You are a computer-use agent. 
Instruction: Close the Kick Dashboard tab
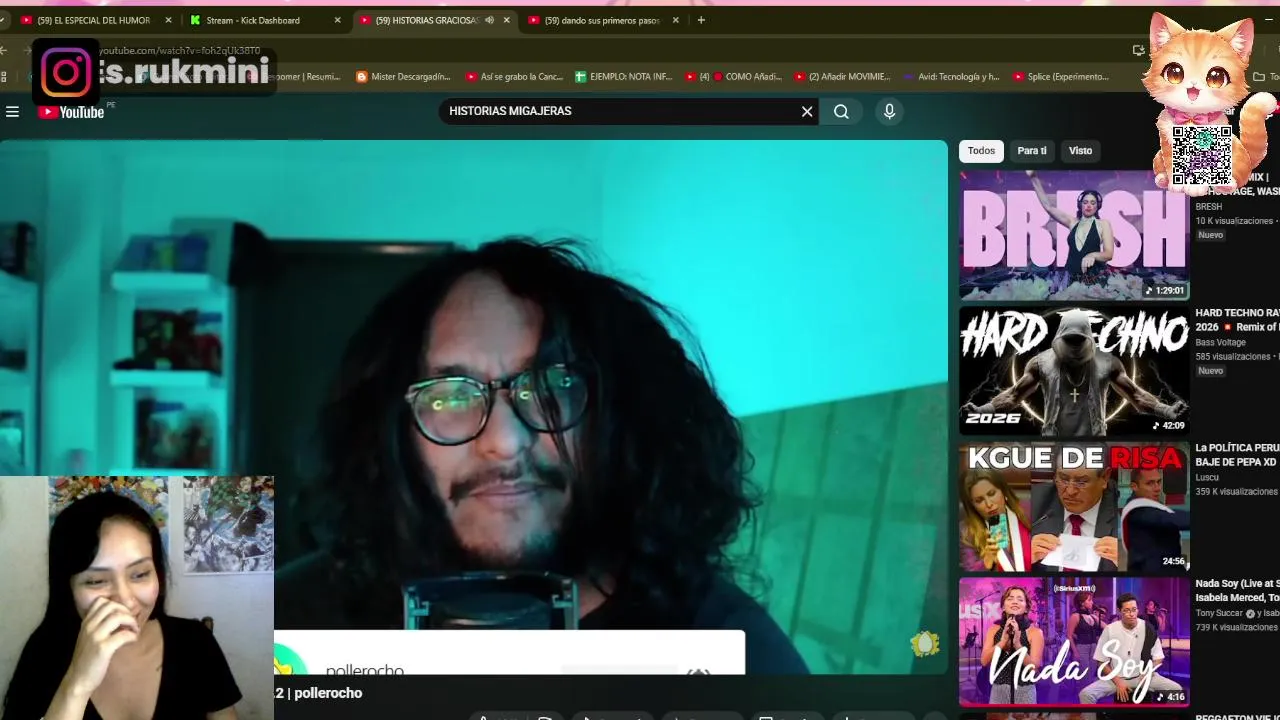337,20
